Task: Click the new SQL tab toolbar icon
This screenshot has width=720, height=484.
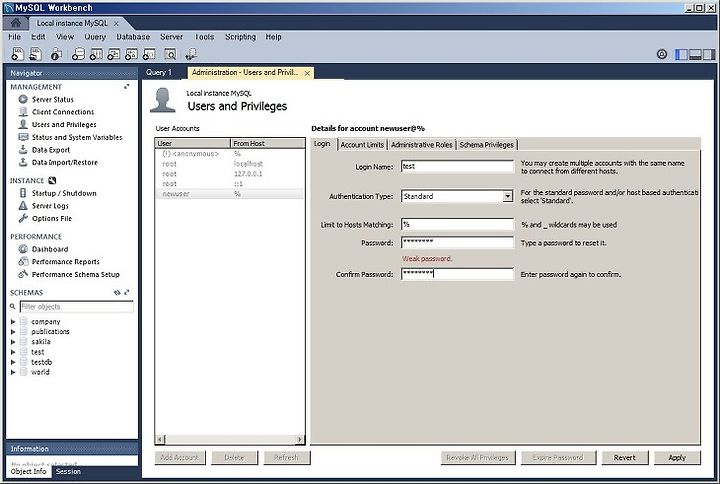Action: (17, 54)
